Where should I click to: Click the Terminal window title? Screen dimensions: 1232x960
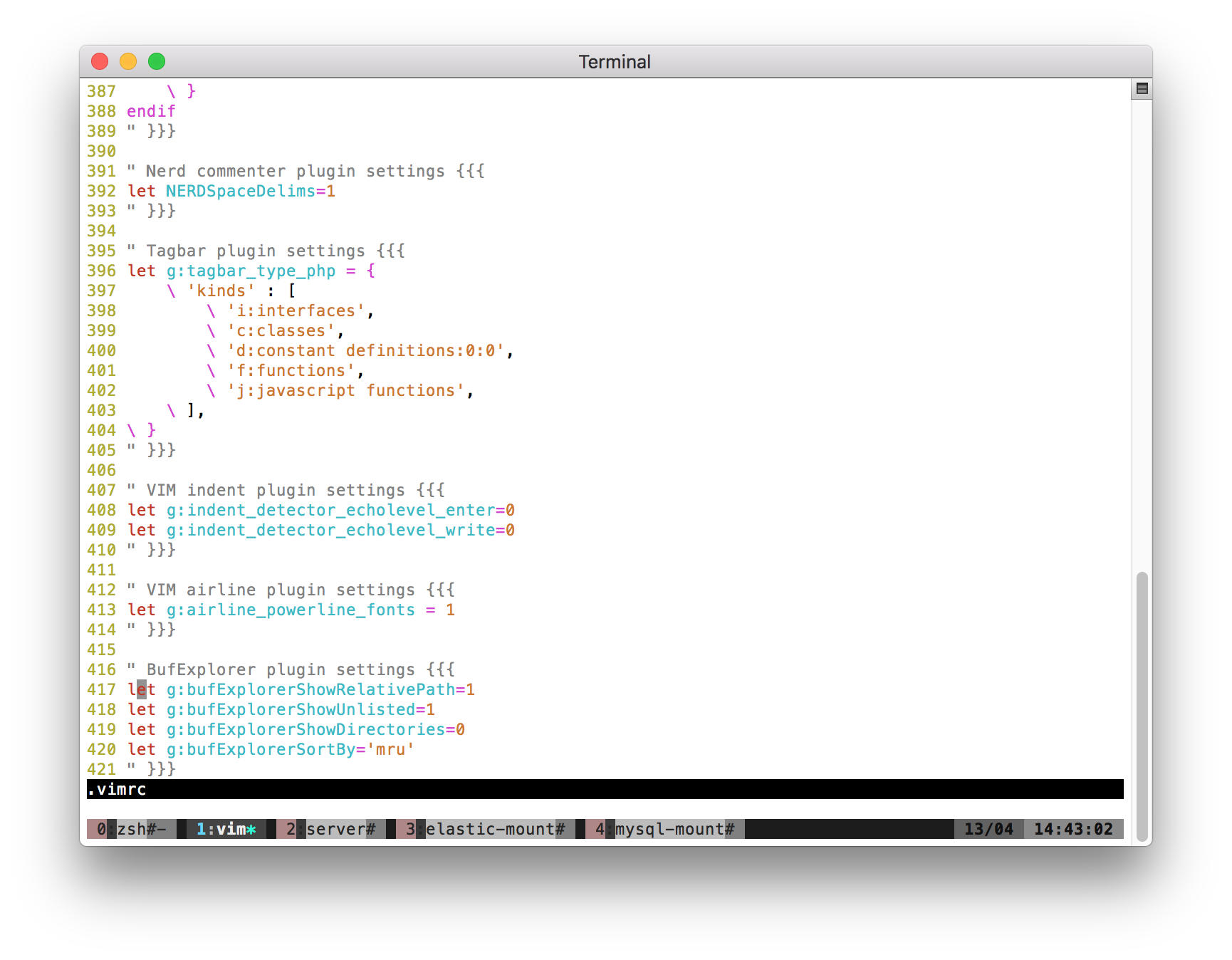click(x=615, y=62)
